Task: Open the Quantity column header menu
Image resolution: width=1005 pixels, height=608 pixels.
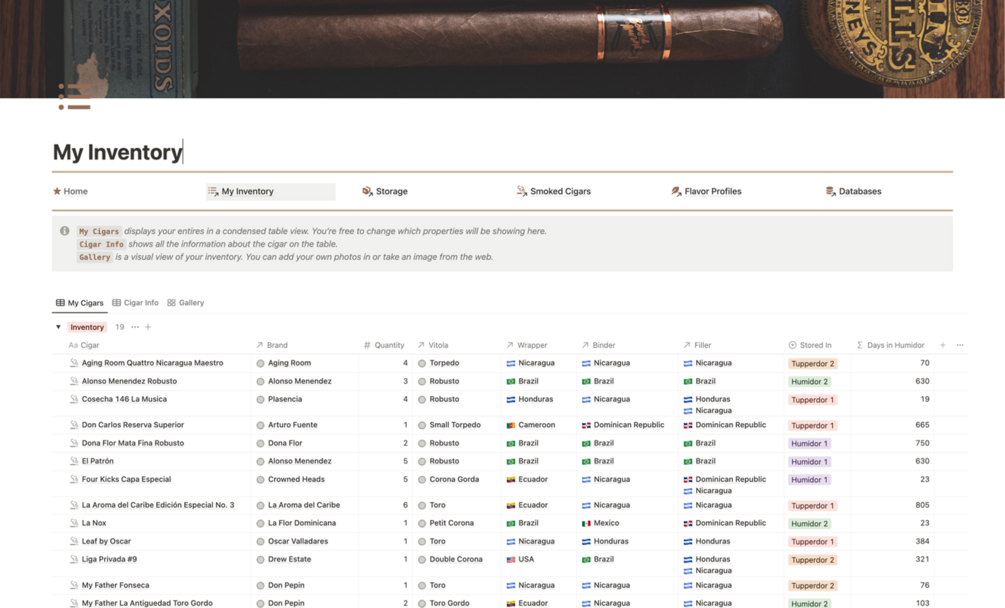Action: coord(384,345)
